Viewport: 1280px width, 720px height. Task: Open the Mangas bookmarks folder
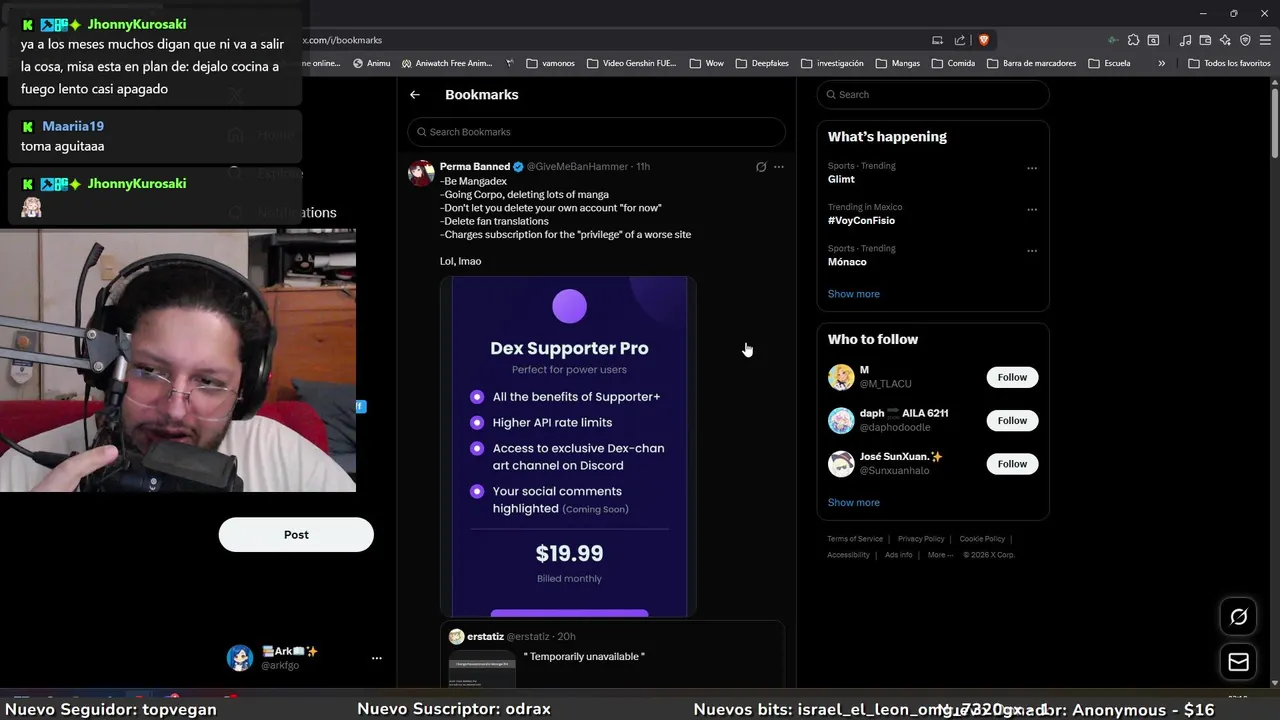point(898,63)
